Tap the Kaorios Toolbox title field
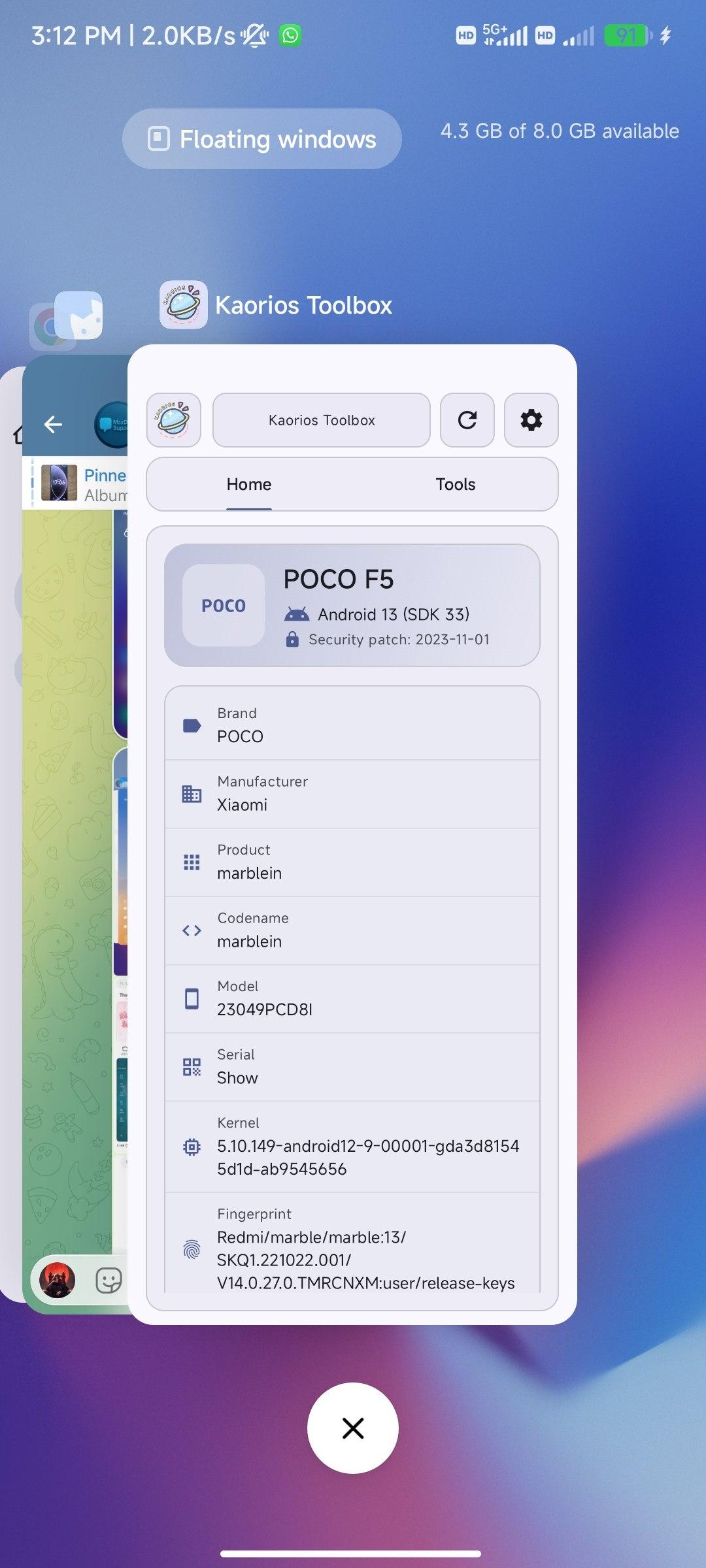 click(321, 420)
